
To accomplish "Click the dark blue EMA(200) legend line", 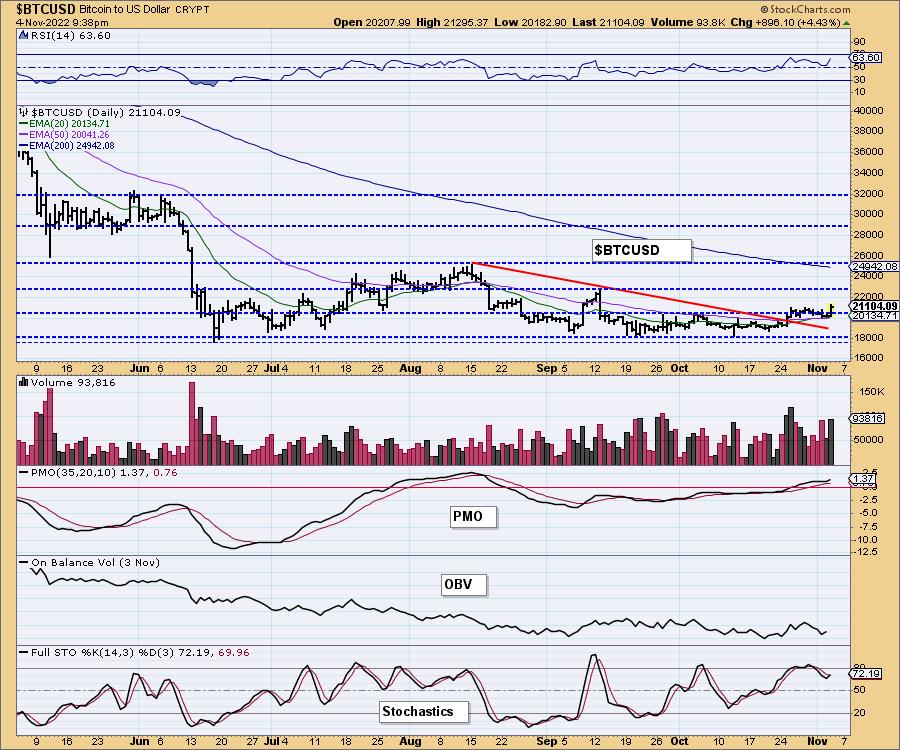I will click(x=24, y=146).
